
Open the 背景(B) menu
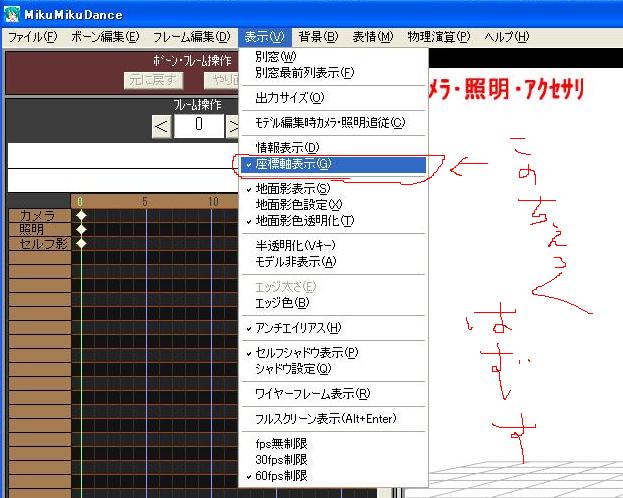pyautogui.click(x=318, y=37)
